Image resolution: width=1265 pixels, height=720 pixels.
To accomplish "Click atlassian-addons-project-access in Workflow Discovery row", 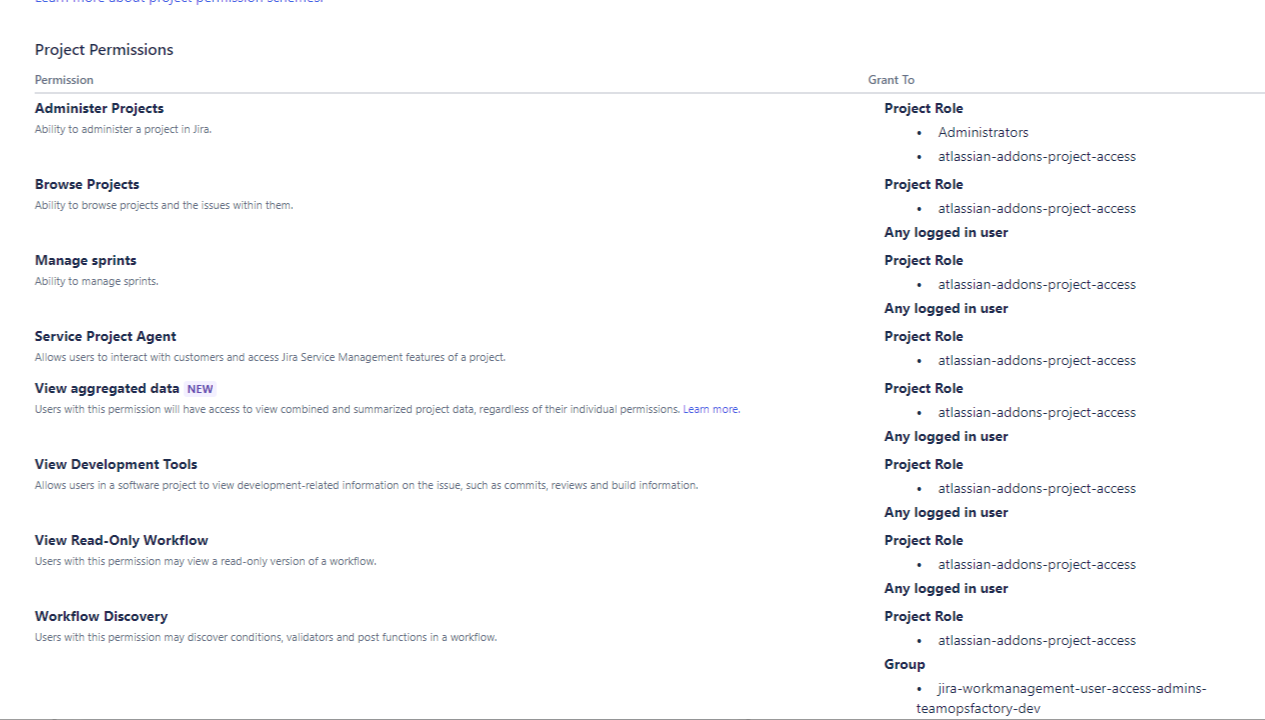I will 1037,640.
